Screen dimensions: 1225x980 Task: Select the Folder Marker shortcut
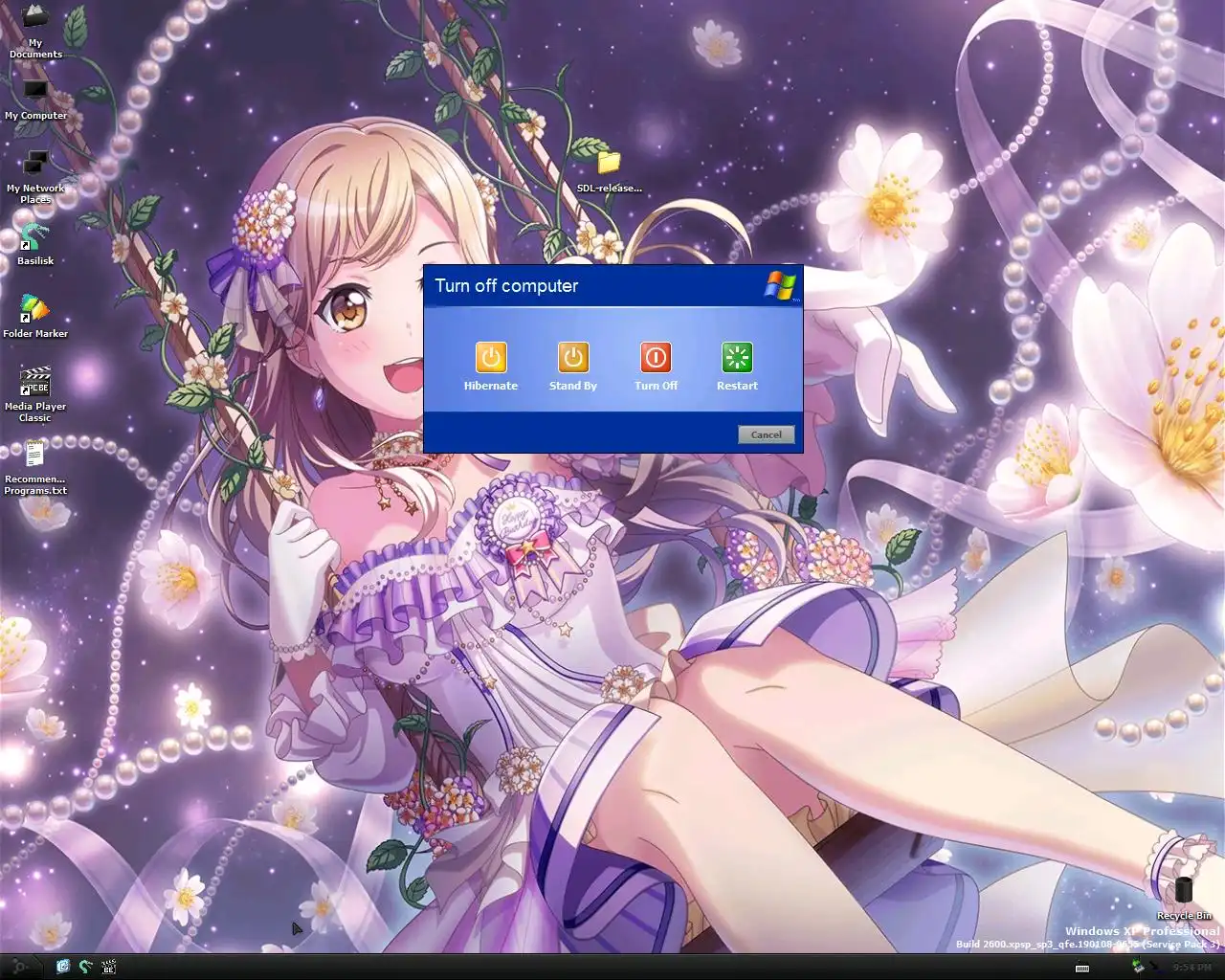click(35, 317)
